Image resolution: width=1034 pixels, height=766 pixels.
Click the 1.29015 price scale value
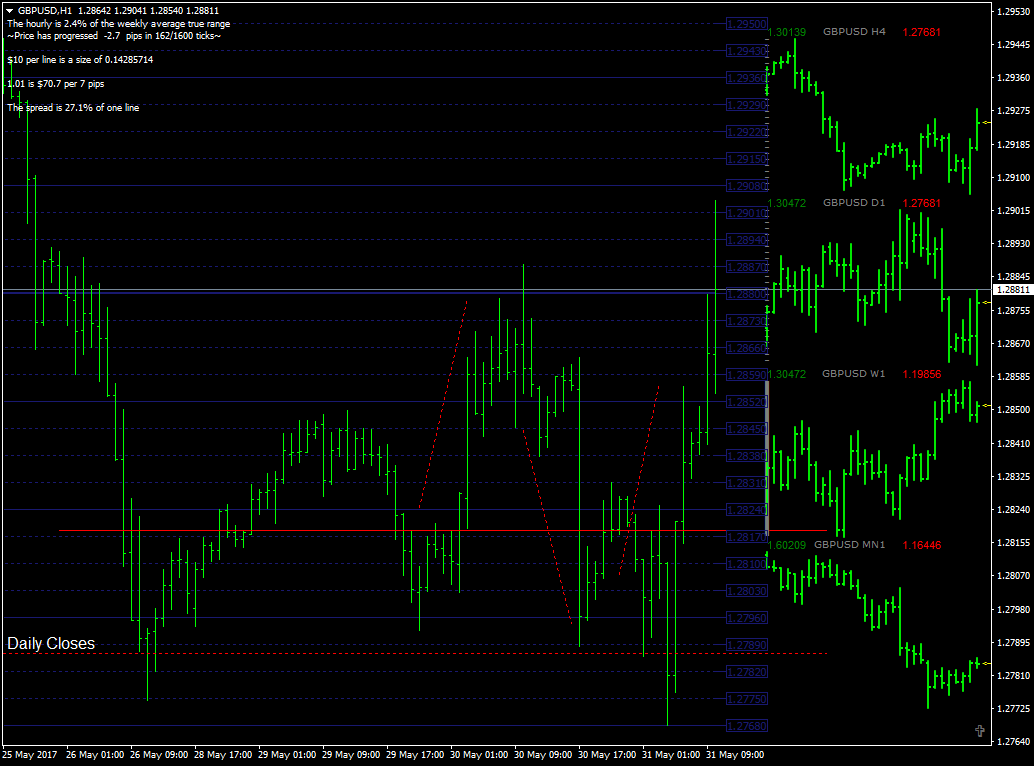1014,211
